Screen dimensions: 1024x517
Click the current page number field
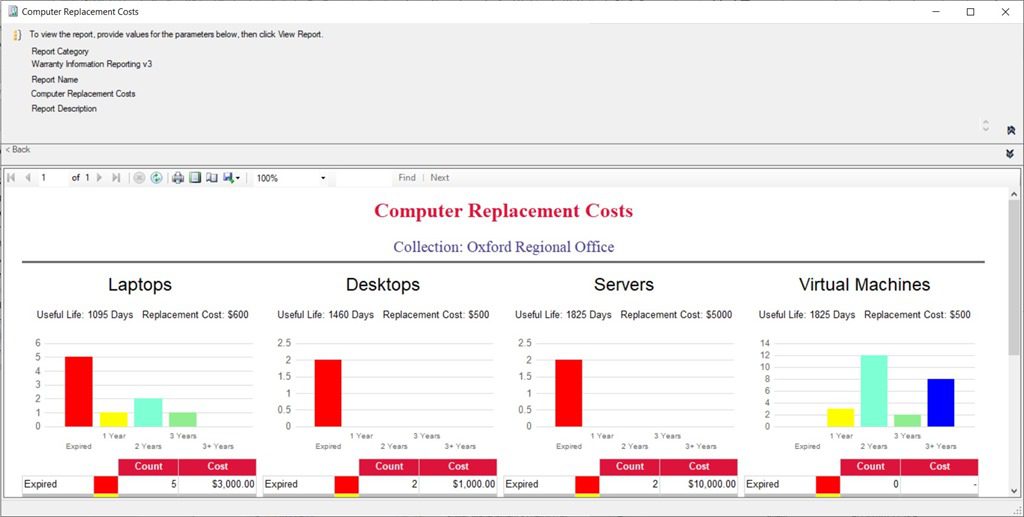click(x=52, y=178)
